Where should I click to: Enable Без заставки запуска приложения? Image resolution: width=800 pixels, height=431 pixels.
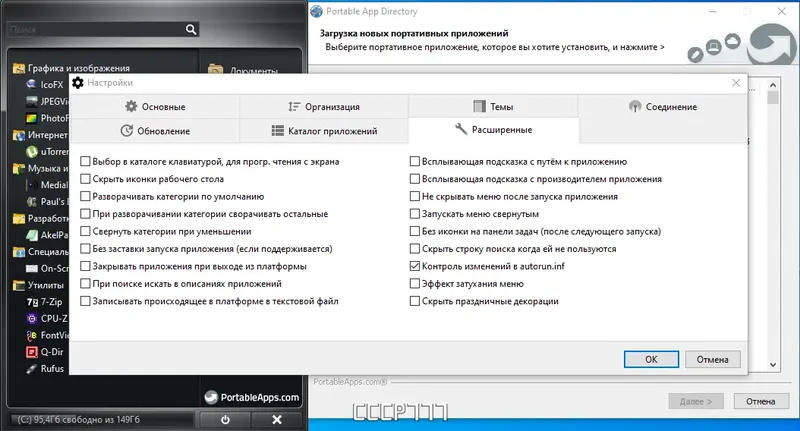coord(85,249)
